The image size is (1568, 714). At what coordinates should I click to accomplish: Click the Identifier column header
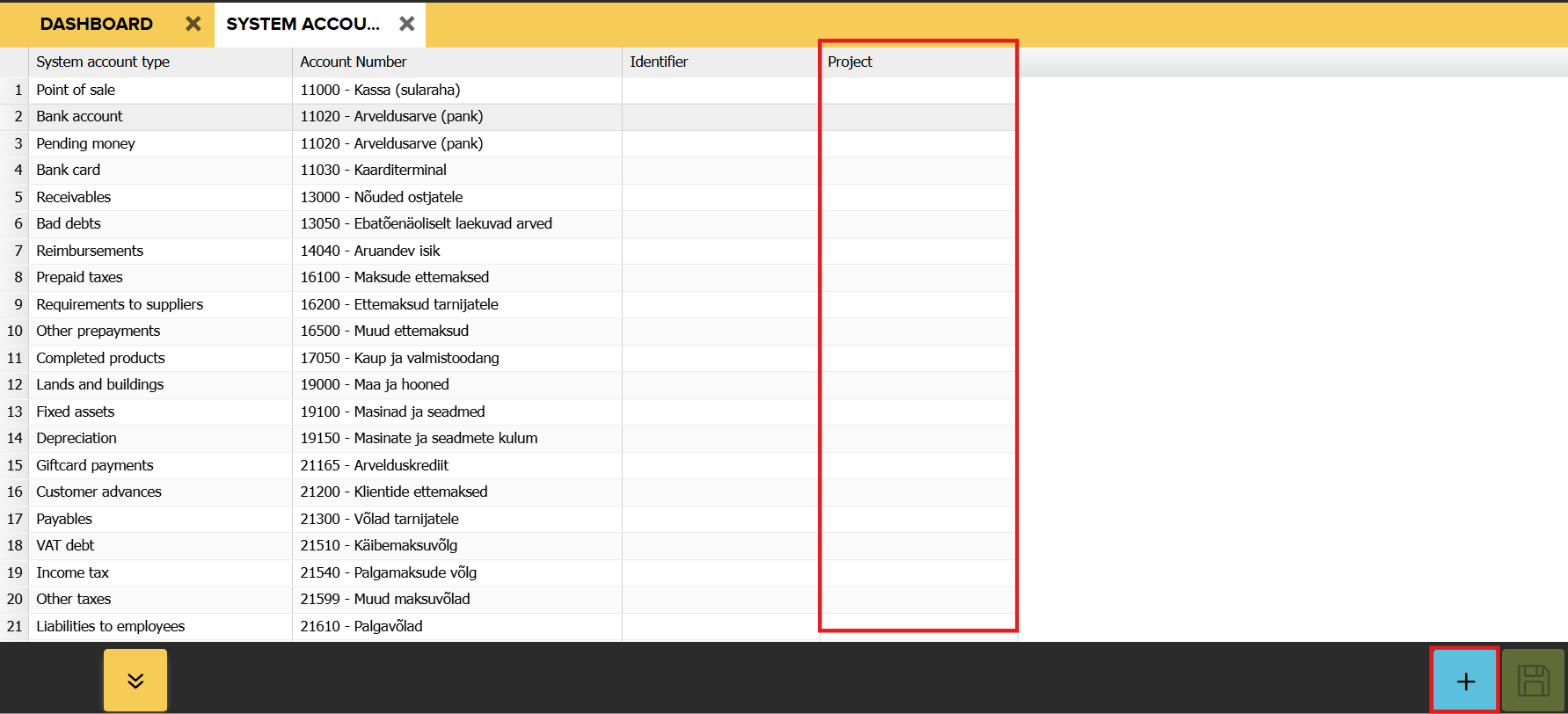click(x=659, y=62)
